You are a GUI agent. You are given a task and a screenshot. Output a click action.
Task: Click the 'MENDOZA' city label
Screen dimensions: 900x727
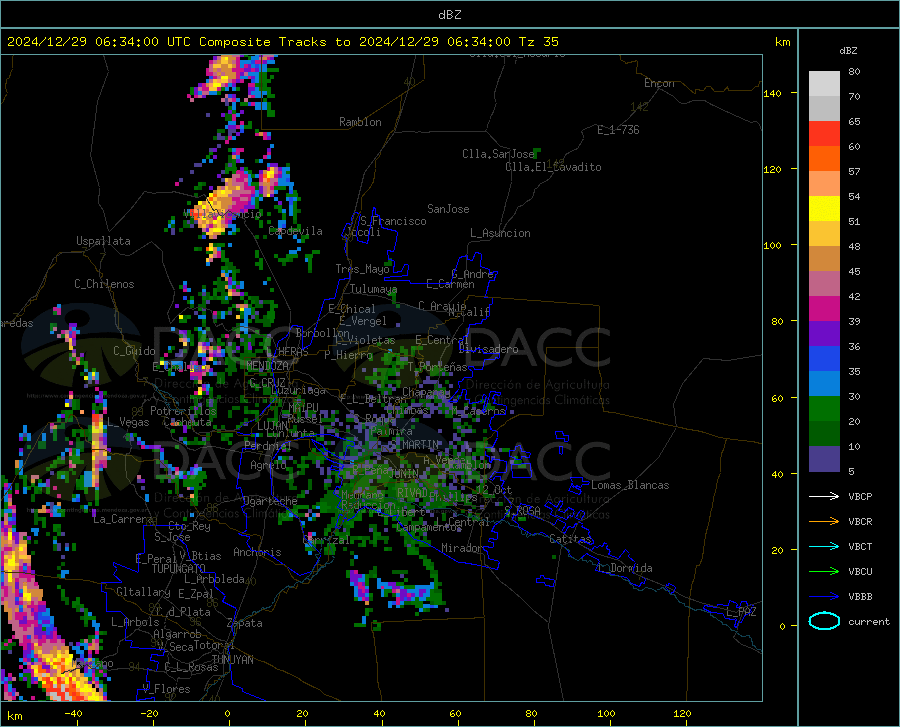(x=267, y=366)
